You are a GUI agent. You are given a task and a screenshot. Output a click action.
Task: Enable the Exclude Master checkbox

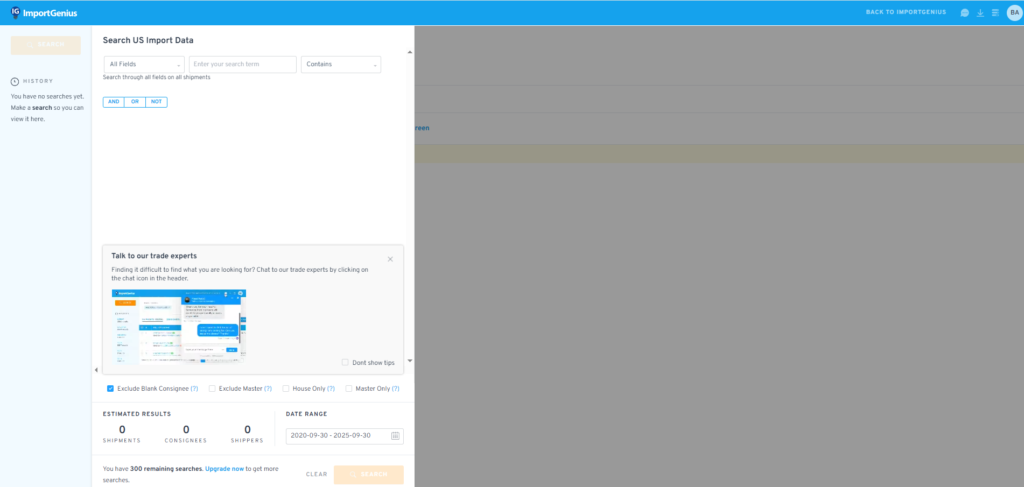212,388
